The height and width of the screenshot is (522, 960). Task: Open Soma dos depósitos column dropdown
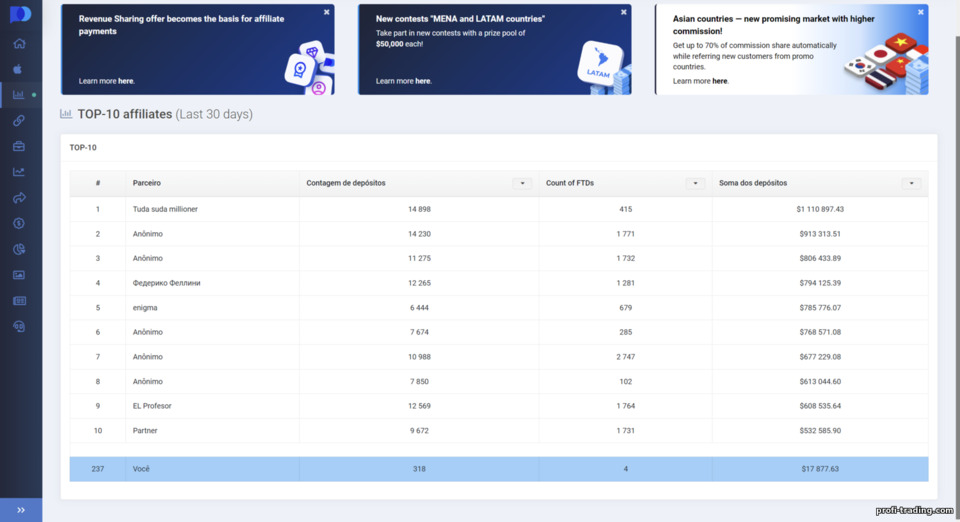tap(912, 183)
